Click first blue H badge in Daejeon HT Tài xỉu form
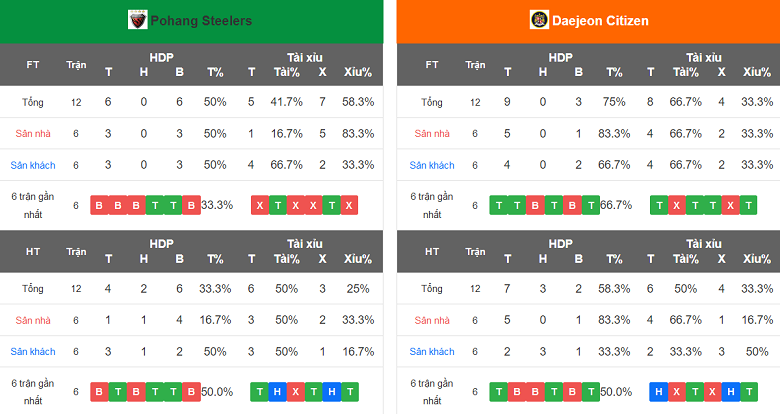 tap(658, 392)
